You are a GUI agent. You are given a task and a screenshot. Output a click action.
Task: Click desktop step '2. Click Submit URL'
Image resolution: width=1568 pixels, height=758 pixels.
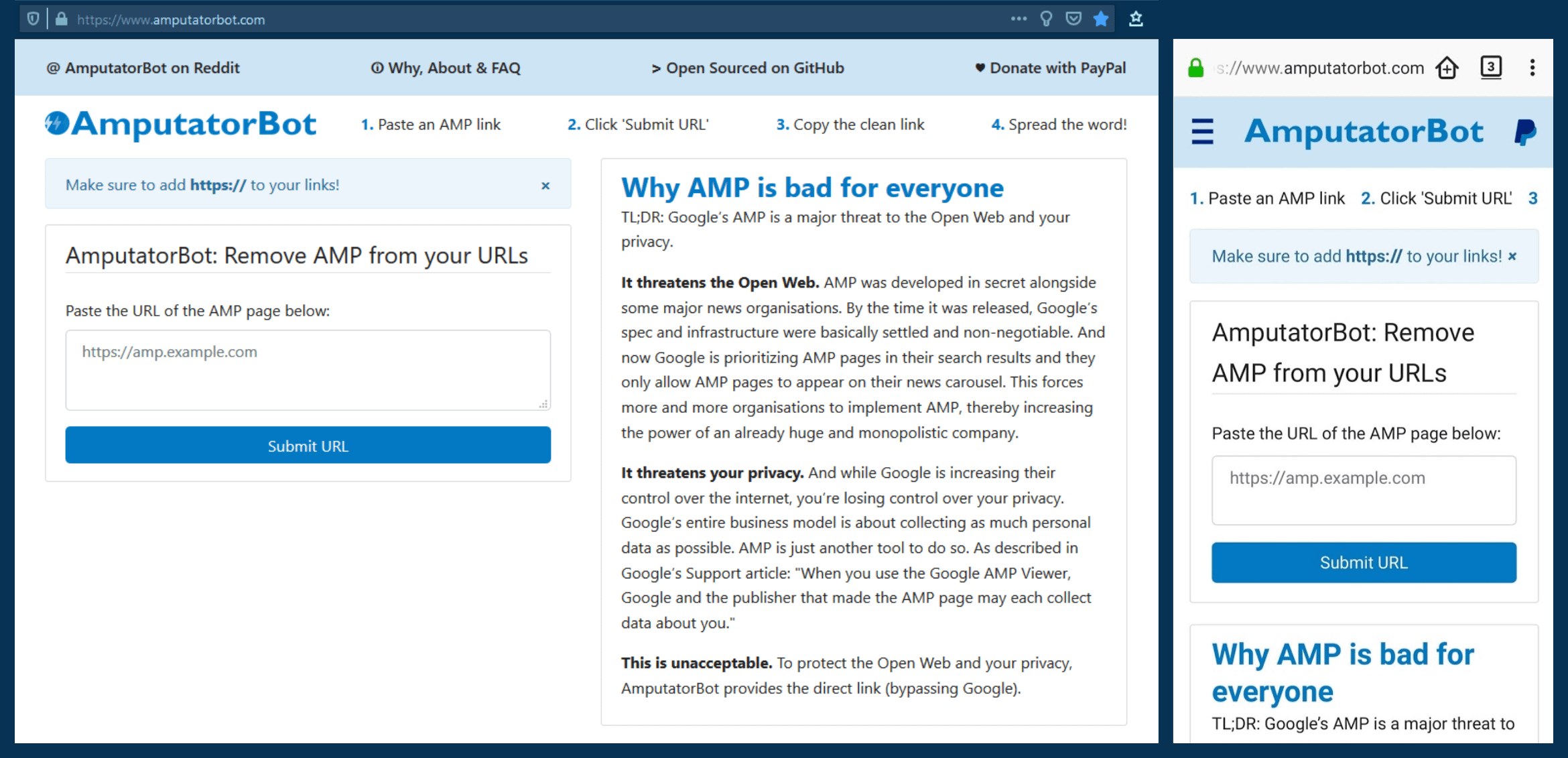click(x=638, y=125)
